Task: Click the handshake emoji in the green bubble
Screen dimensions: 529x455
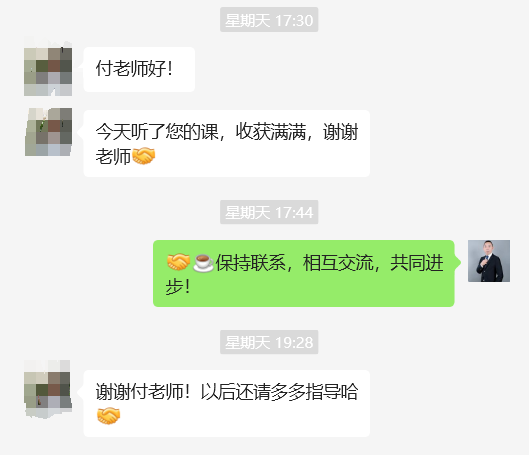Action: tap(178, 262)
